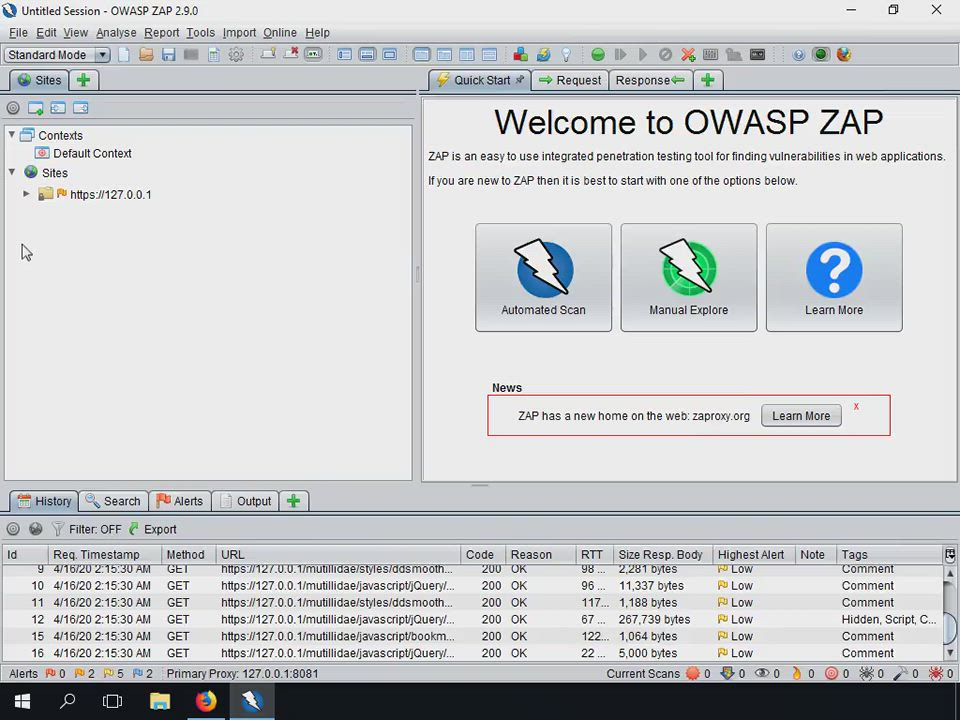Click the Export Context icon

pos(81,108)
